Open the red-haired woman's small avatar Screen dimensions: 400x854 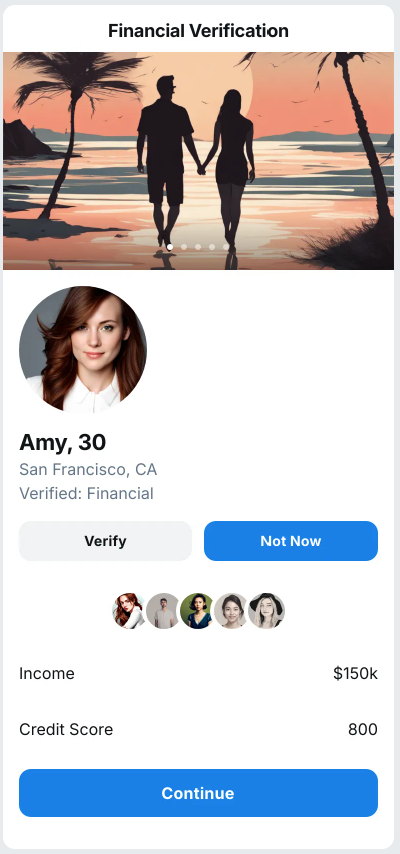point(130,611)
